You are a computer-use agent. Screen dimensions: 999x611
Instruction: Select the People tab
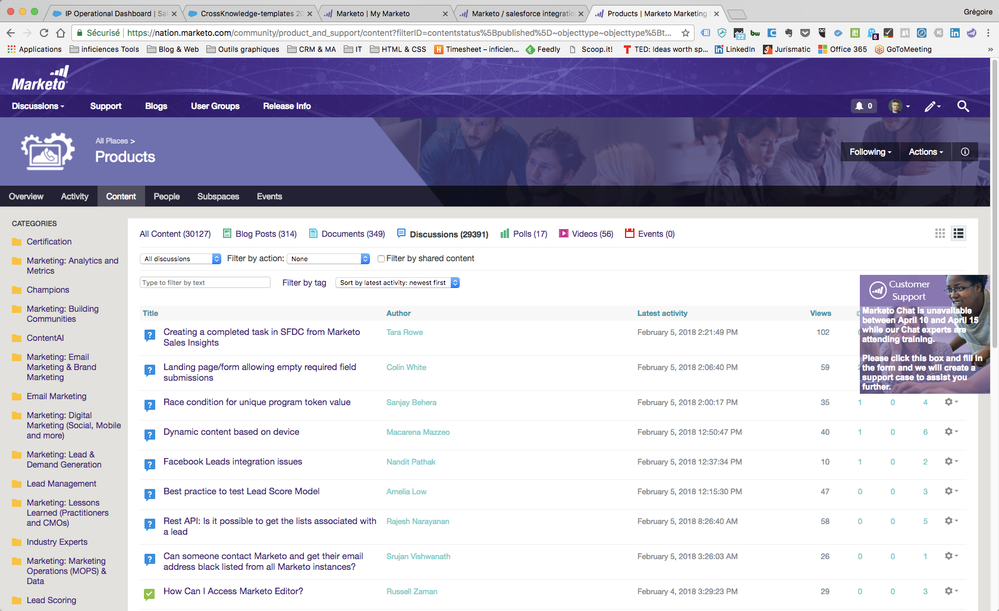point(167,196)
